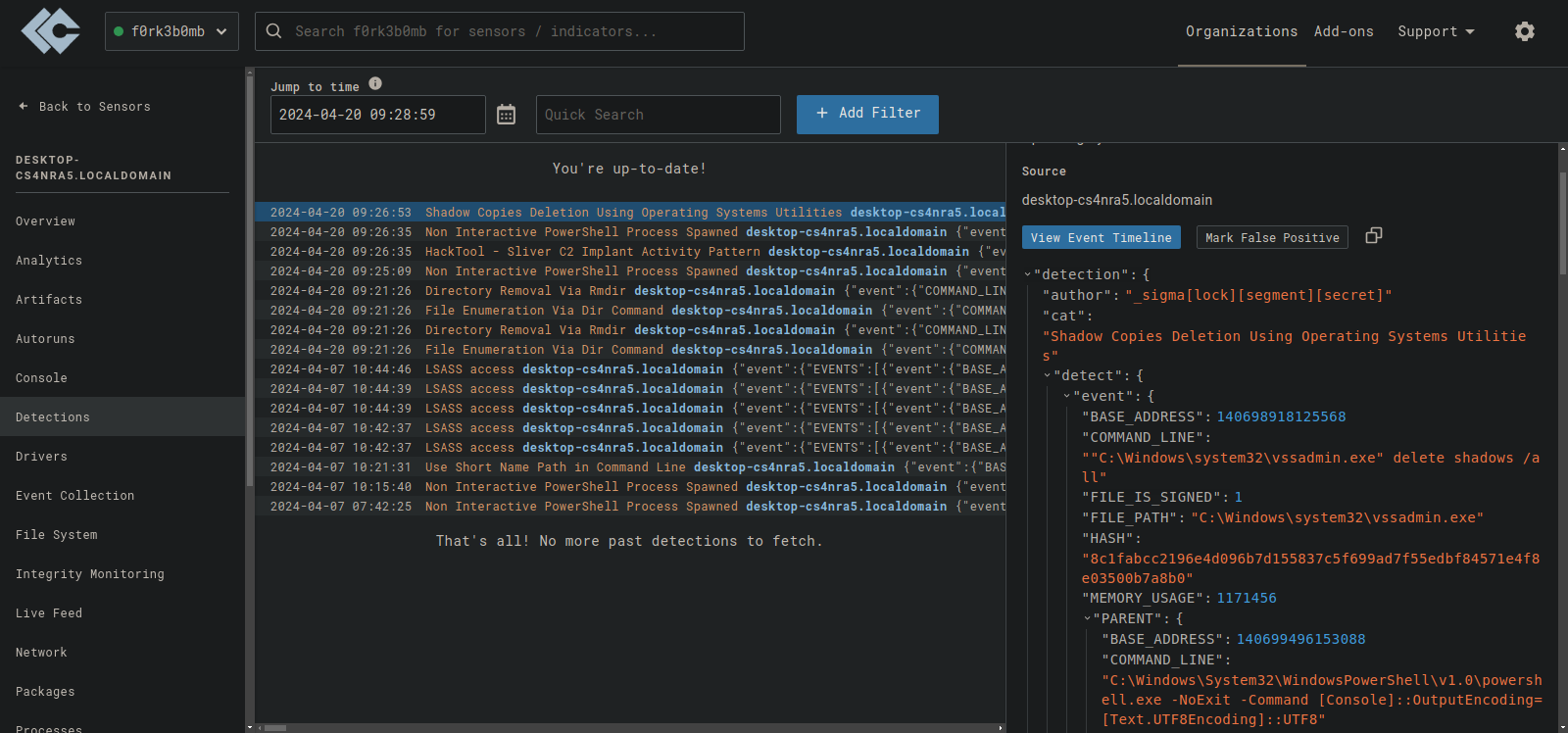The image size is (1568, 733).
Task: Click the Quick Search field
Action: 658,115
